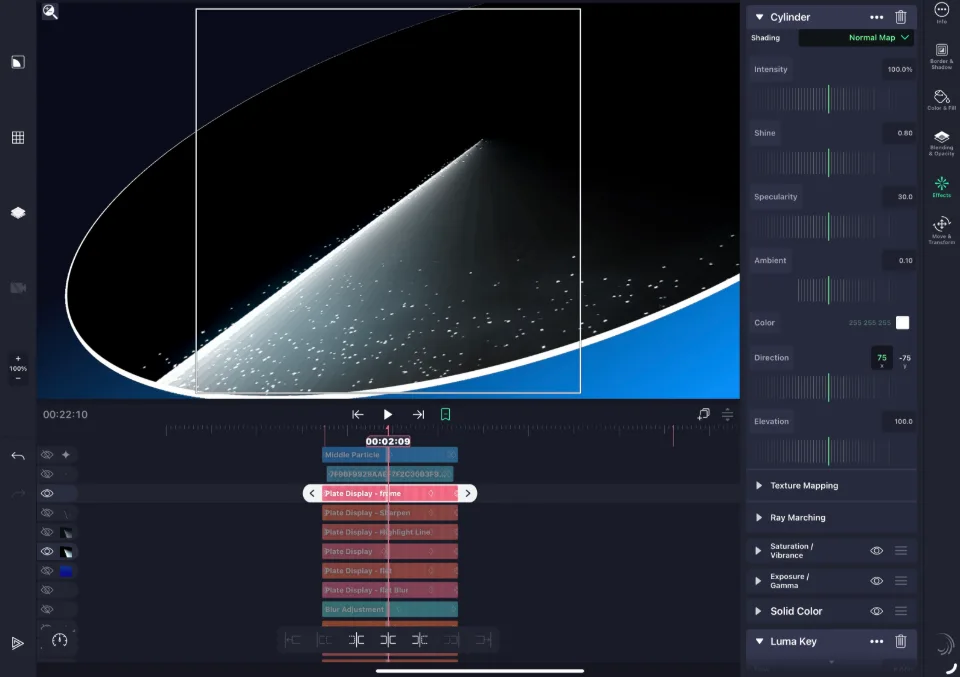960x677 pixels.
Task: Toggle the grid overlay icon
Action: point(18,138)
